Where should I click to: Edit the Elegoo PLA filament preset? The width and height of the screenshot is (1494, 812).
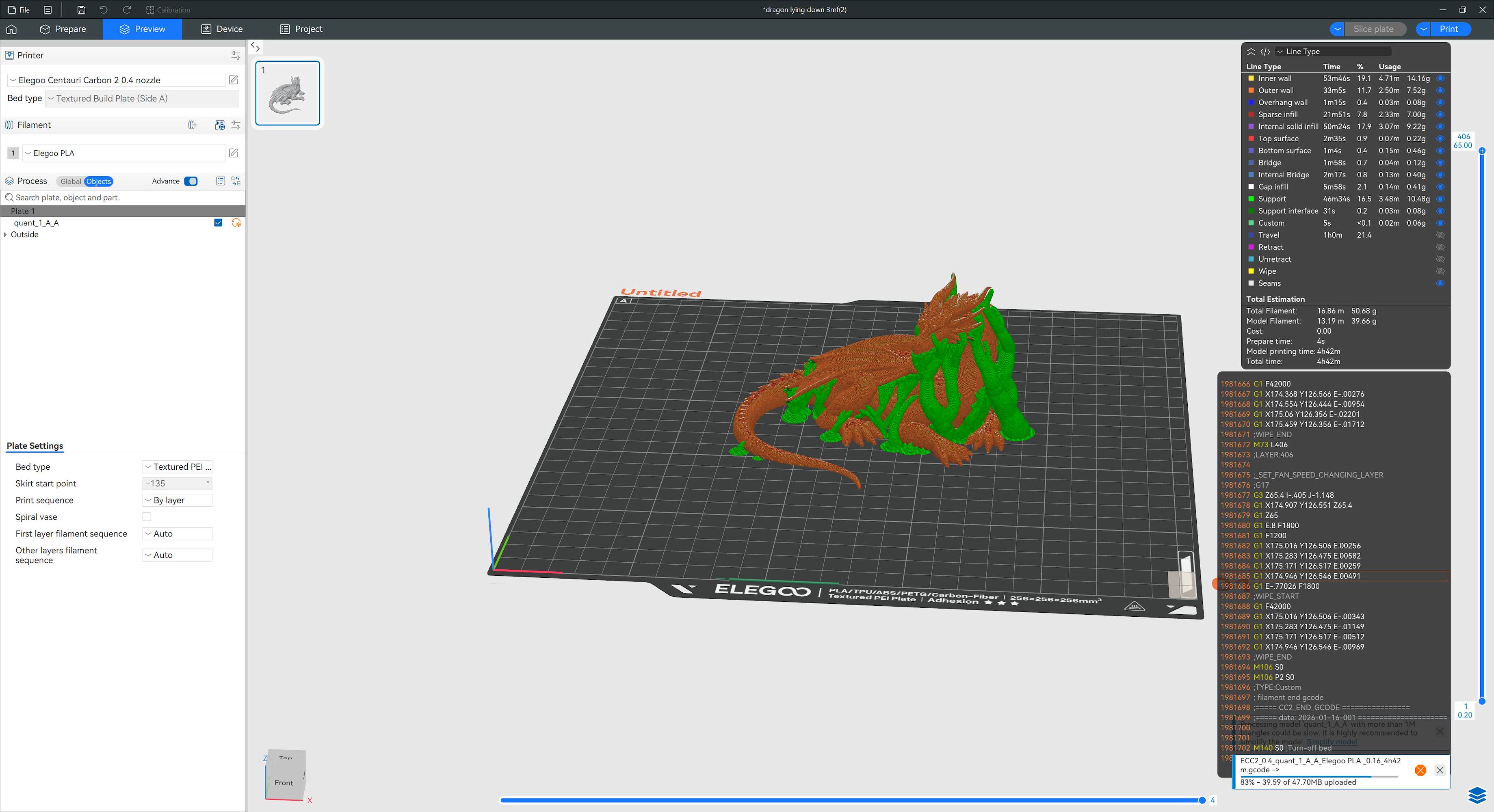point(234,153)
